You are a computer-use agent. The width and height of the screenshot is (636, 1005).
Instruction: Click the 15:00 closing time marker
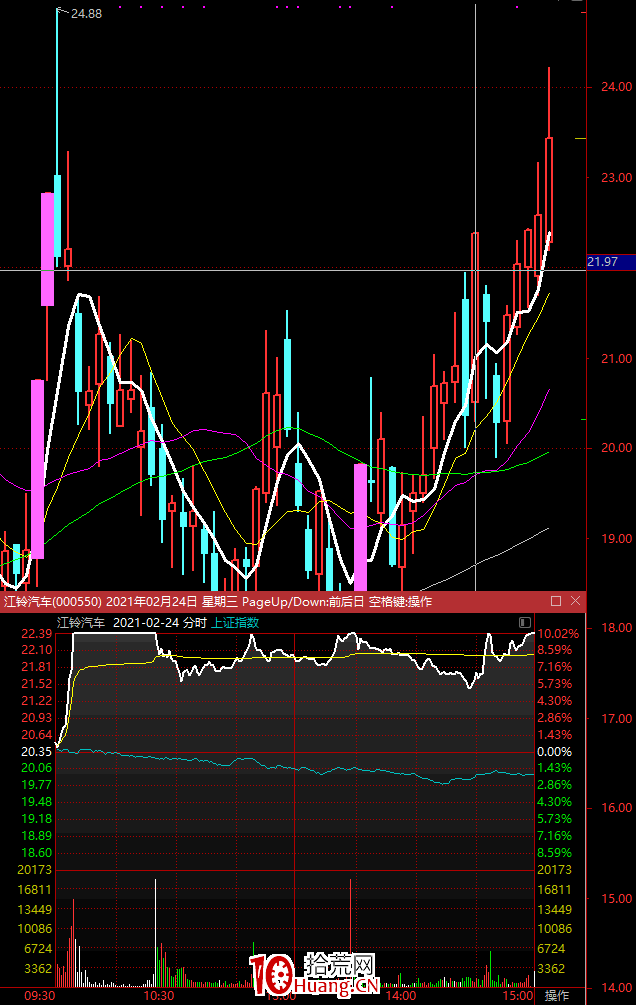pos(518,996)
